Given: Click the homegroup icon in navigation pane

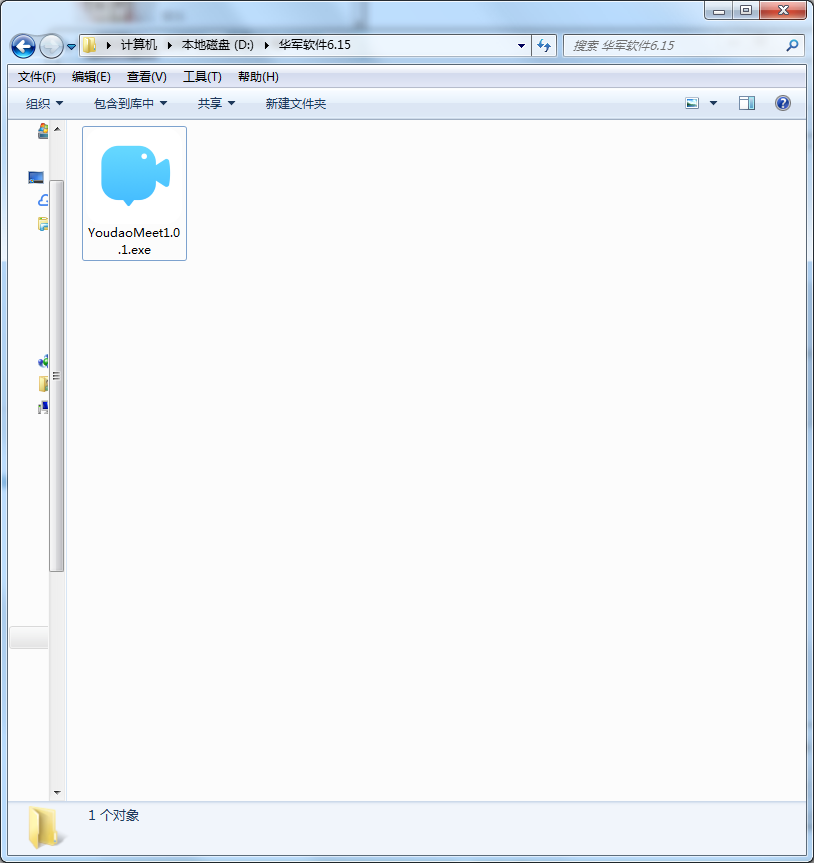Looking at the screenshot, I should pos(43,361).
